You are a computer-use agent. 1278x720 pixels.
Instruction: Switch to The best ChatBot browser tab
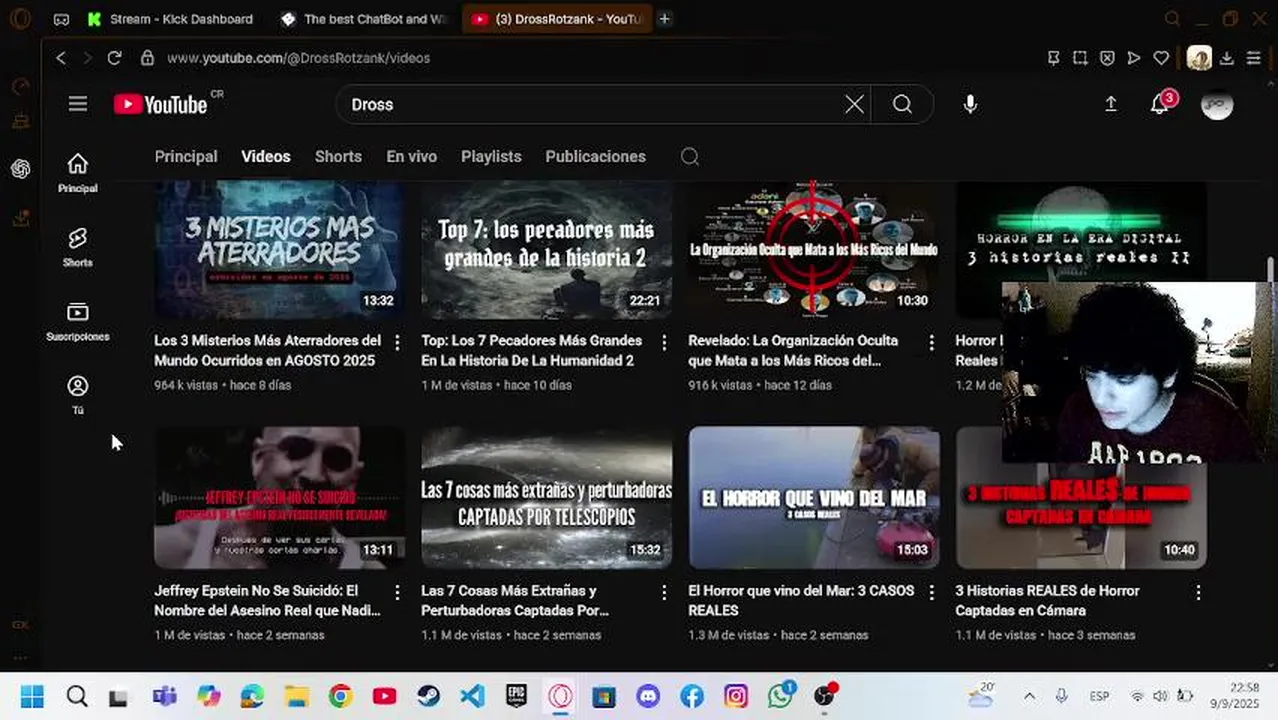366,19
